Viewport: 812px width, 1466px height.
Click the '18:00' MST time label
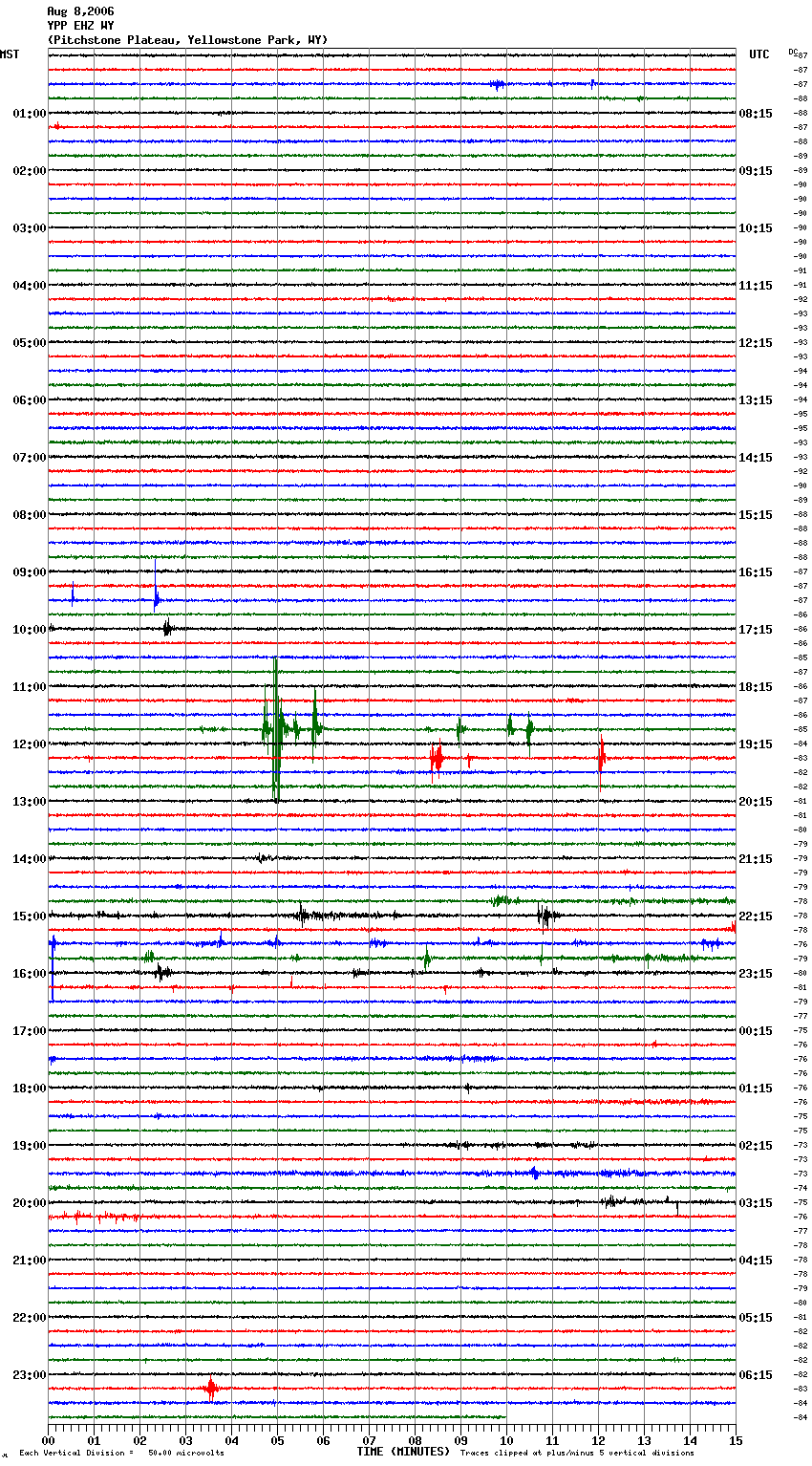point(30,1089)
